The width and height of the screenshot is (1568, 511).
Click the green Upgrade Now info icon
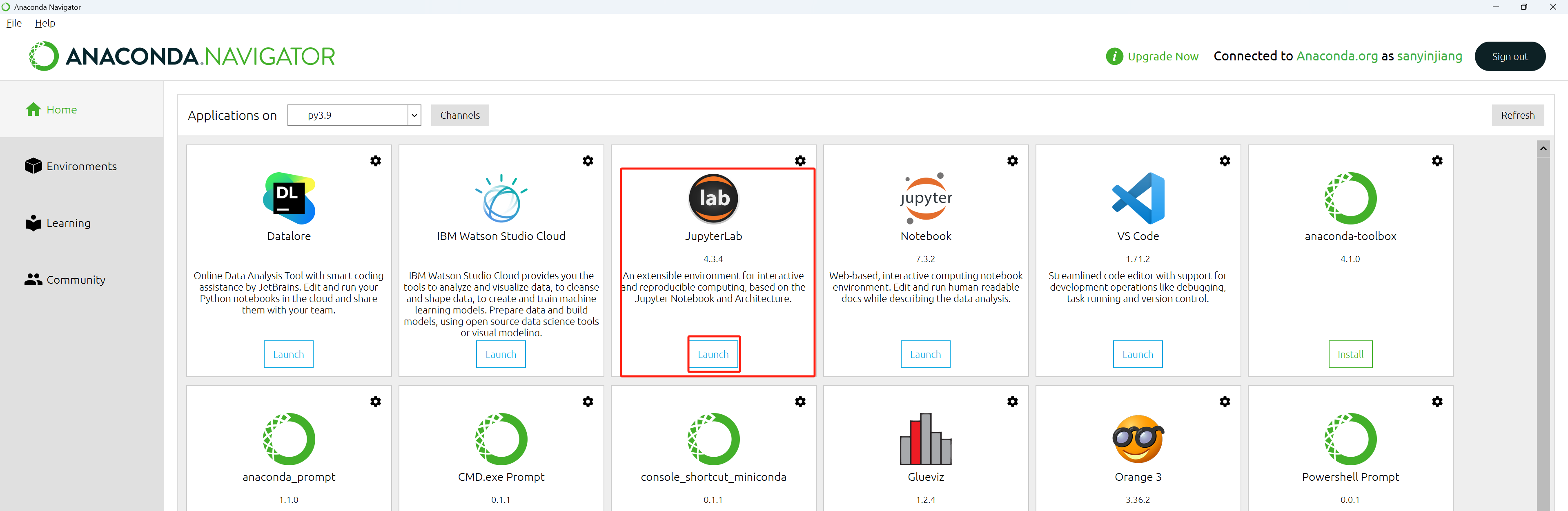pos(1114,57)
